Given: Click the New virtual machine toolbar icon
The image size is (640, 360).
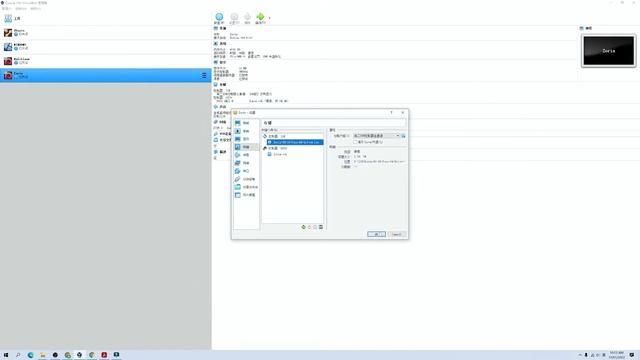Looking at the screenshot, I should click(x=219, y=17).
